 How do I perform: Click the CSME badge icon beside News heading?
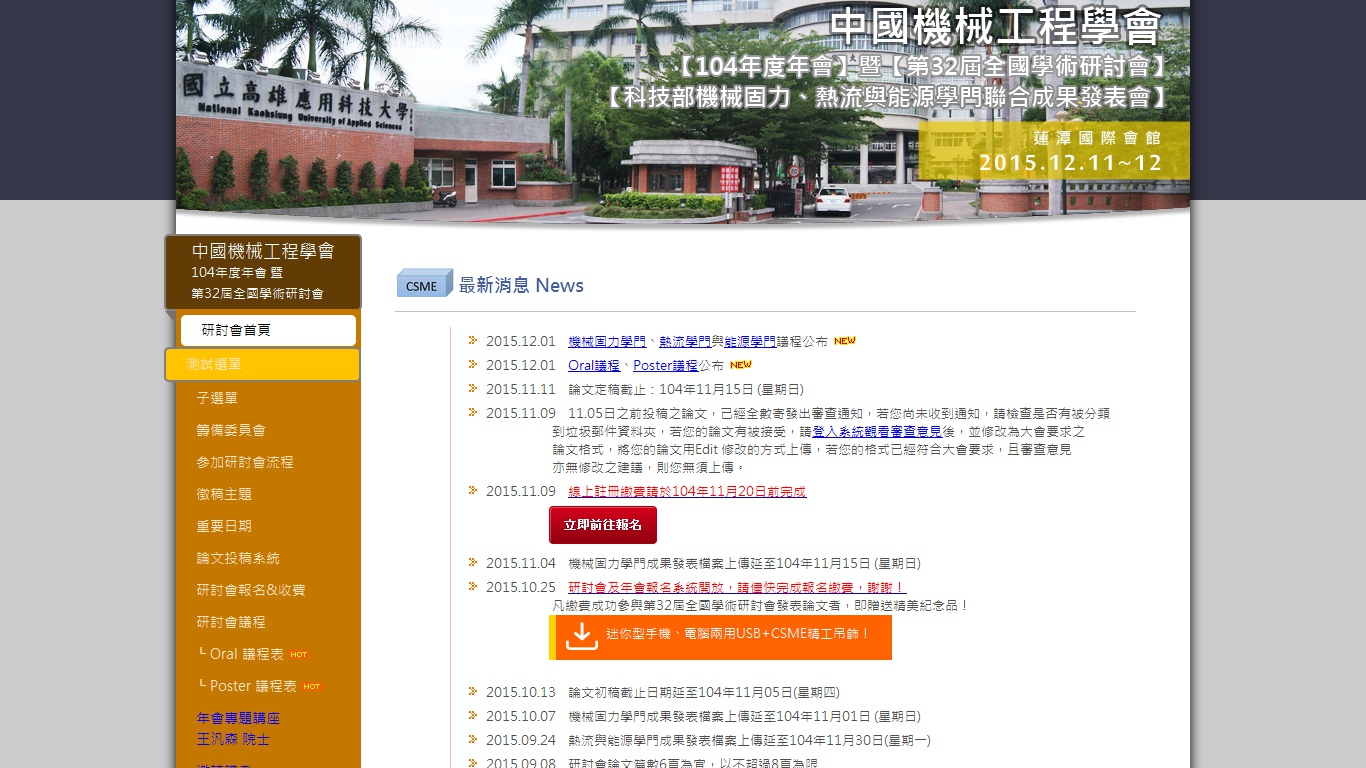[425, 284]
